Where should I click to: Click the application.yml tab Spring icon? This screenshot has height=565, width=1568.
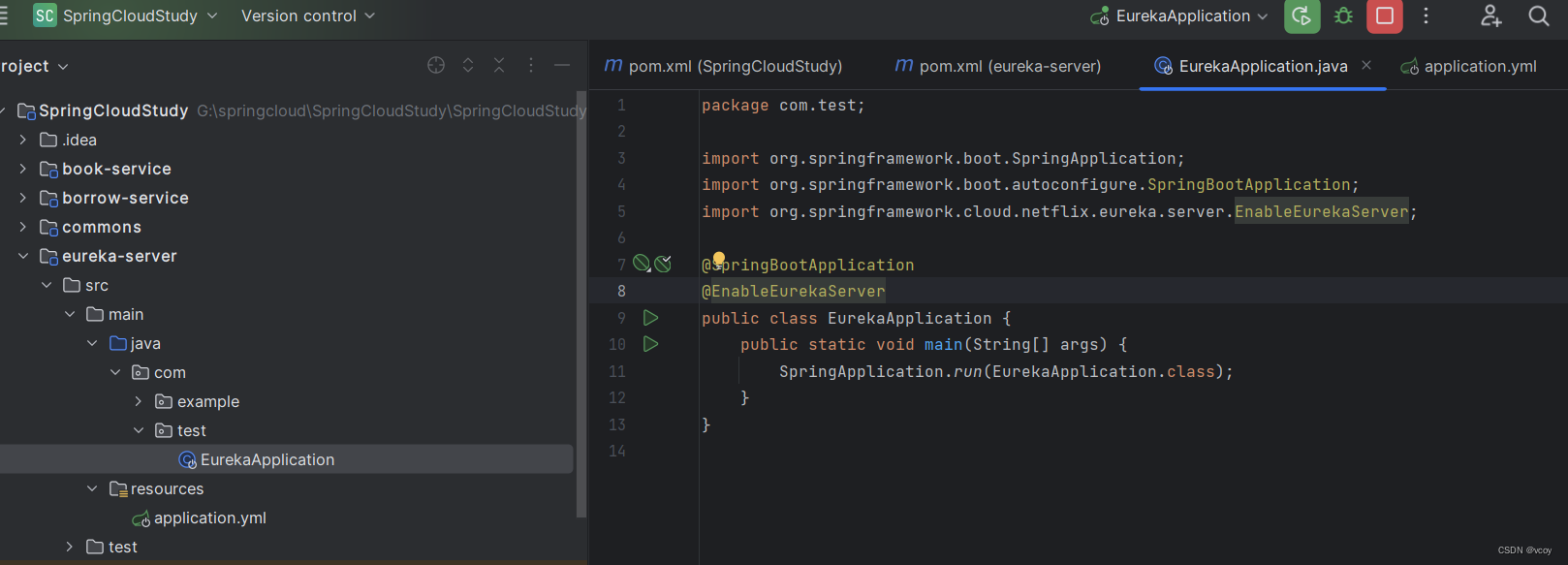click(x=1410, y=67)
